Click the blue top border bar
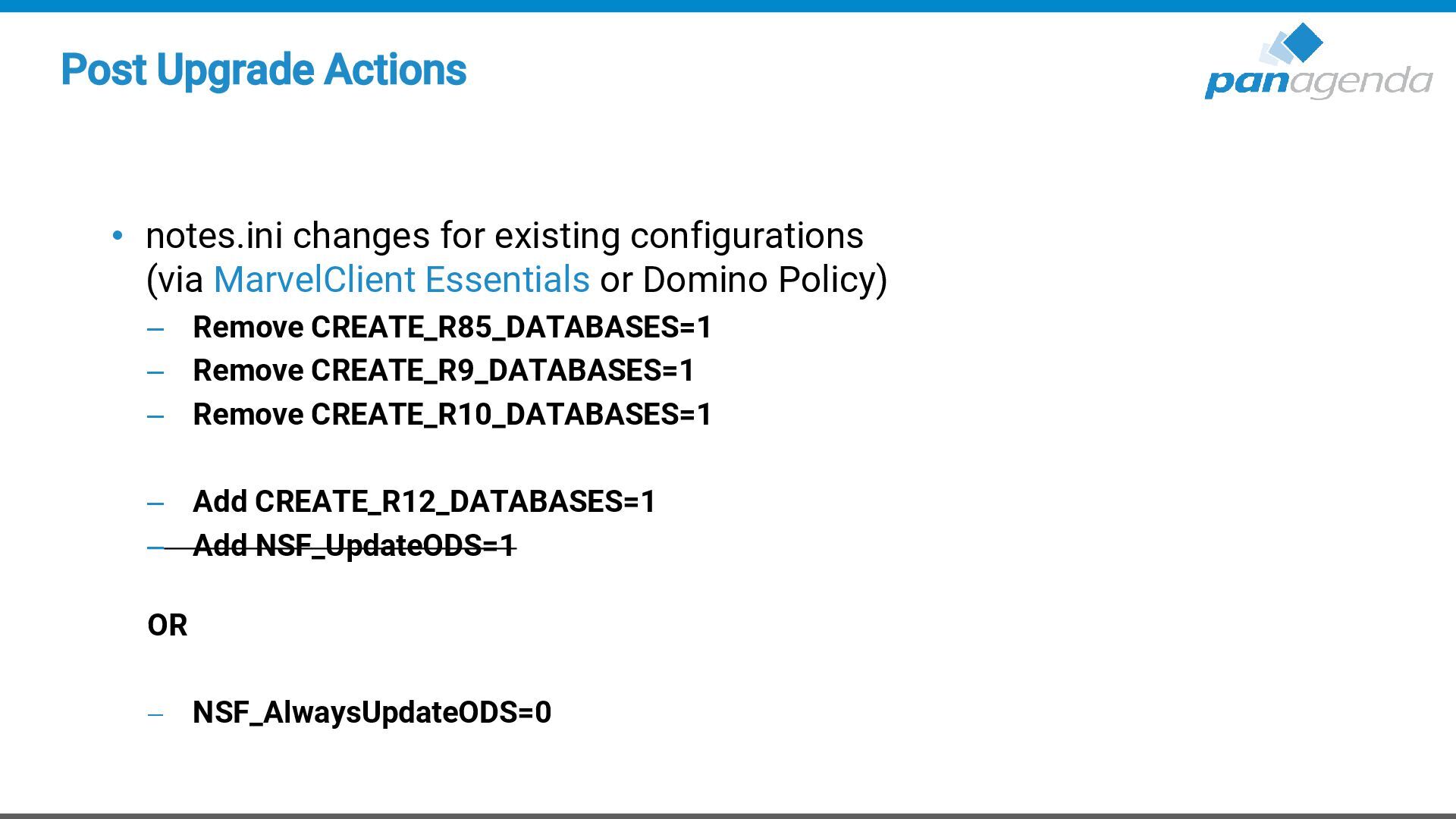 728,5
